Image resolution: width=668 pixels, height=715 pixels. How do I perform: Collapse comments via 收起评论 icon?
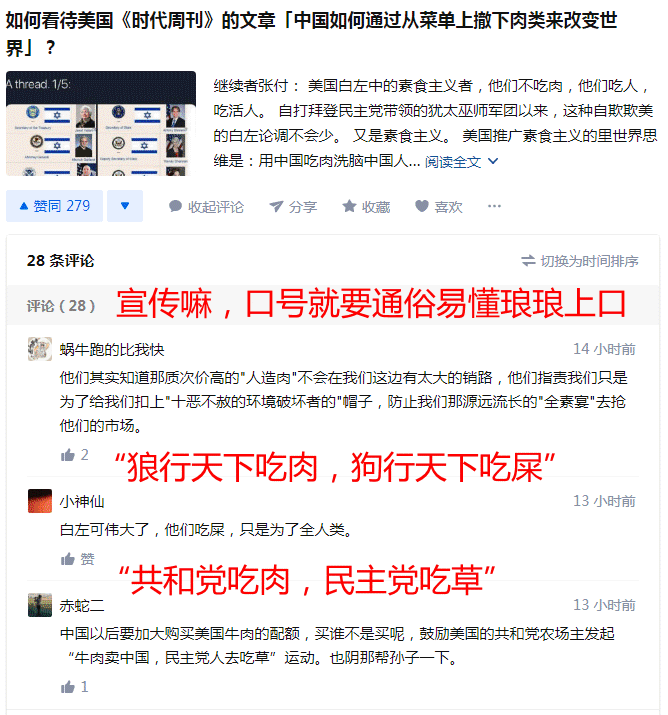click(206, 207)
